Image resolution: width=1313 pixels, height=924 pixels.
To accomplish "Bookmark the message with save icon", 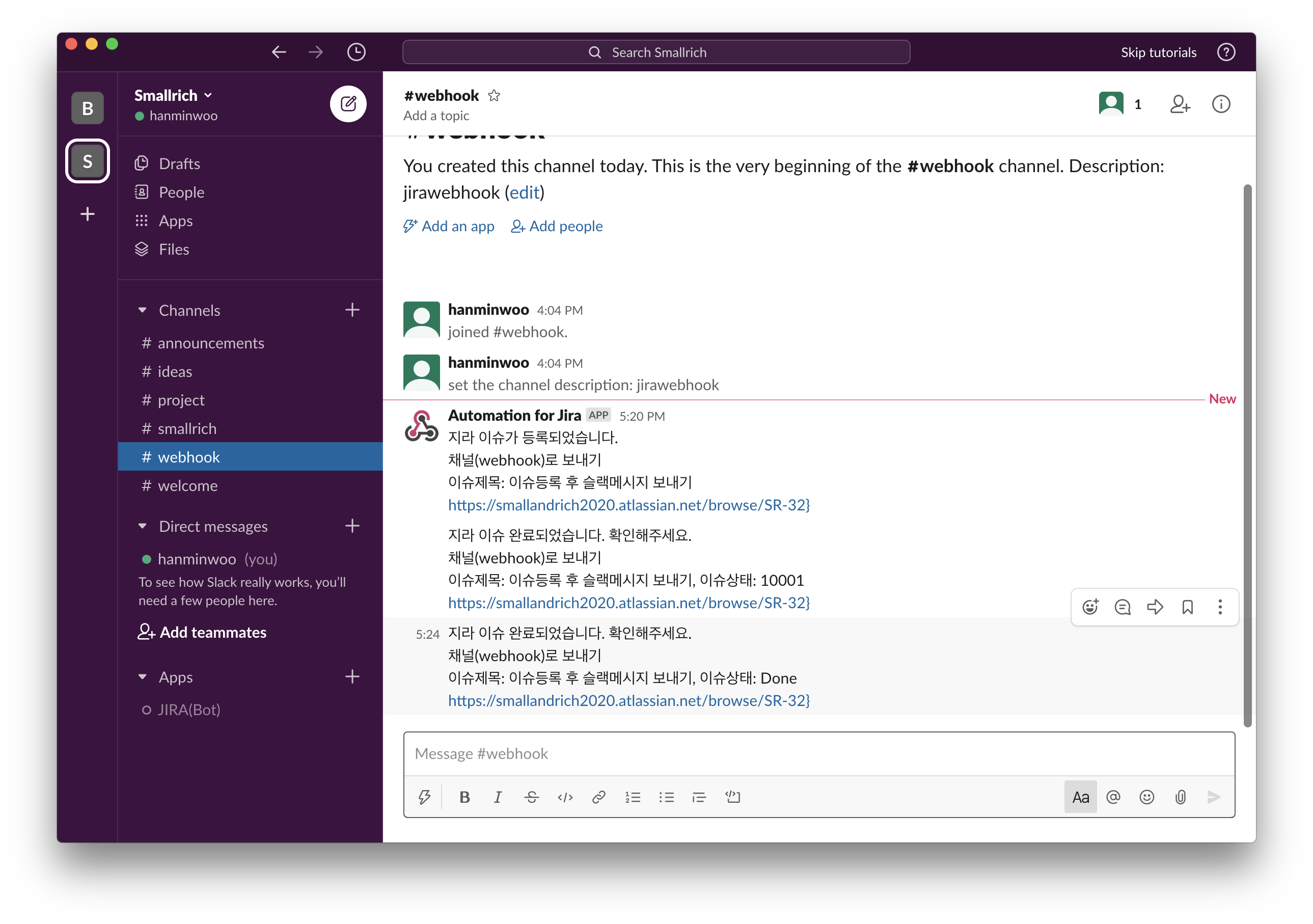I will tap(1187, 607).
